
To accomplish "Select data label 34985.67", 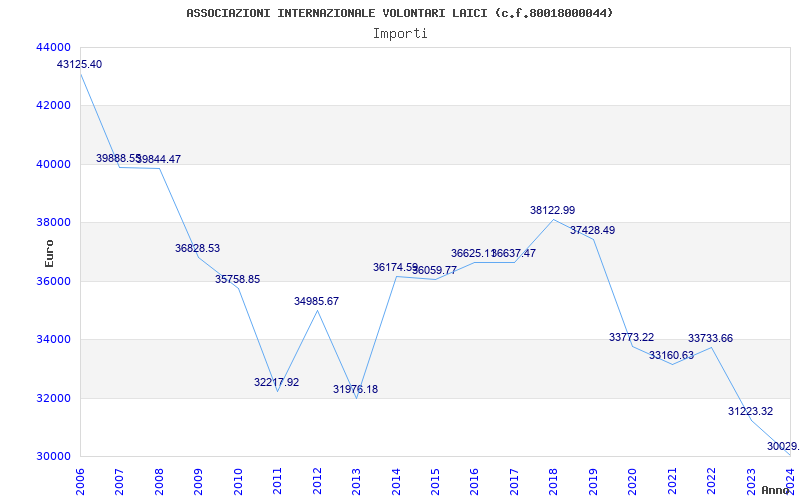I will (316, 302).
